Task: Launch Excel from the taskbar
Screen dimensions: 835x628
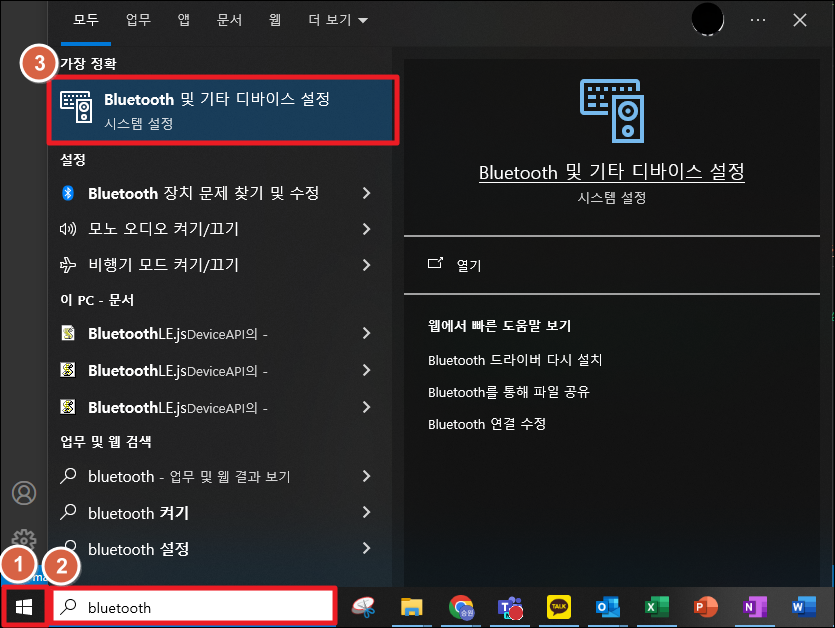Action: click(657, 607)
